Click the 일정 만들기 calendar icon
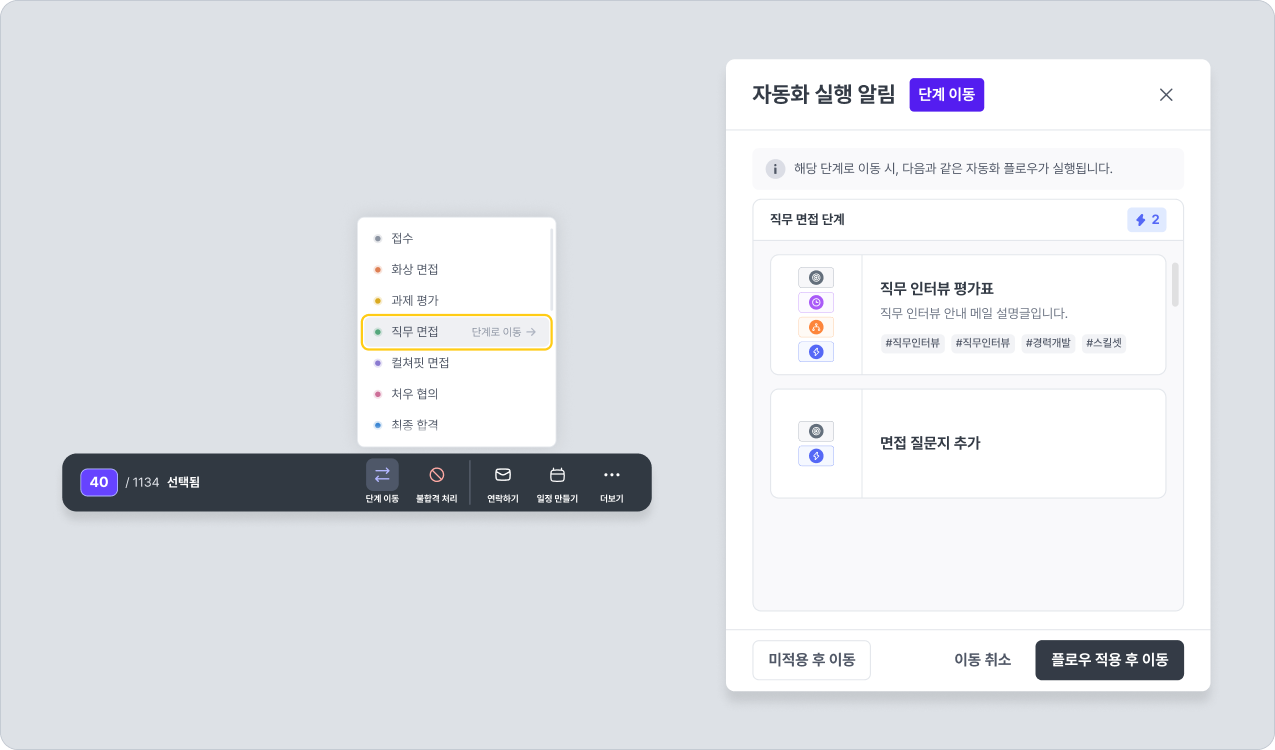 tap(558, 475)
